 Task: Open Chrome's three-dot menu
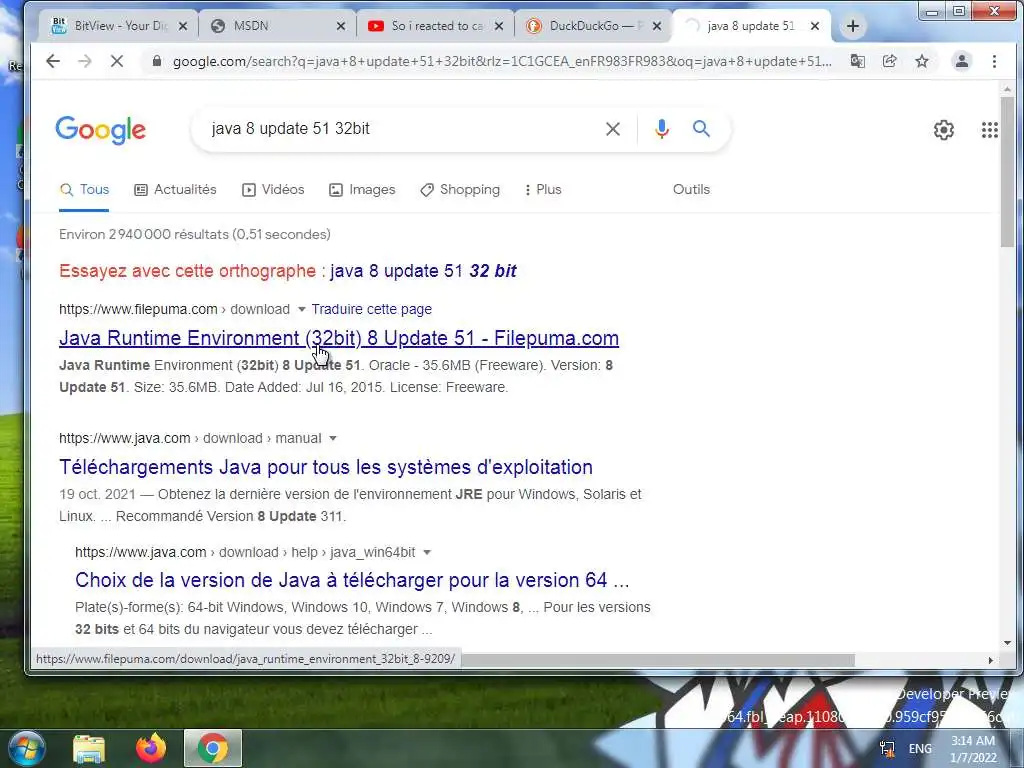pos(994,61)
